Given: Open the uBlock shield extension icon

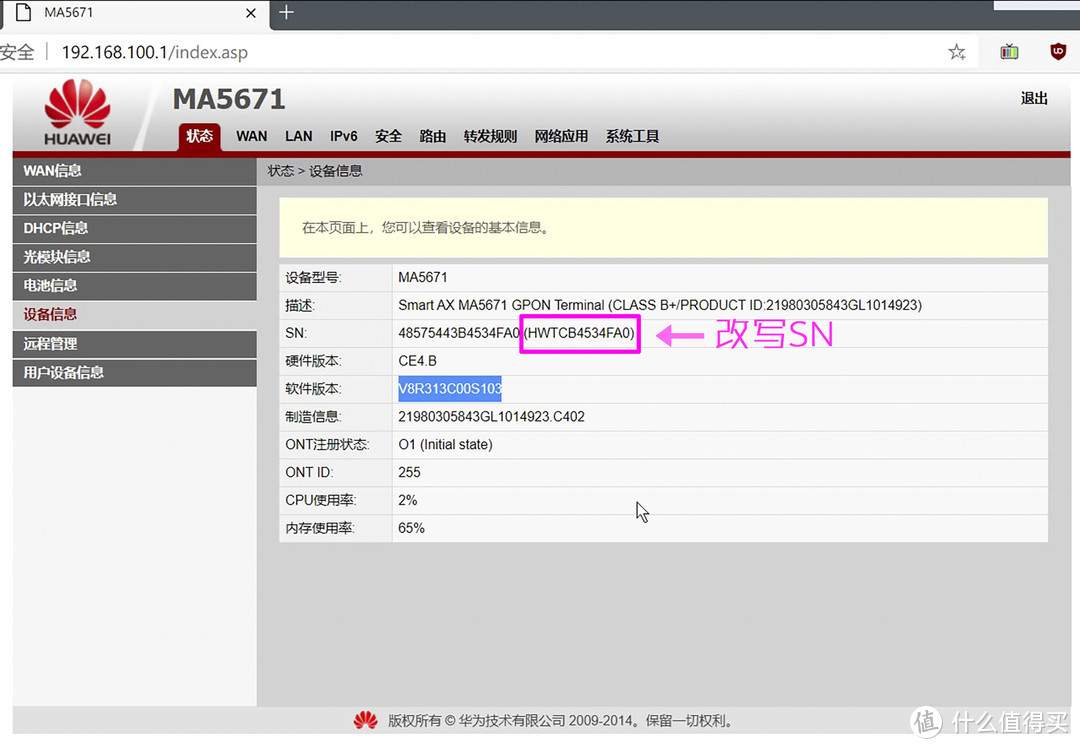Looking at the screenshot, I should point(1058,52).
